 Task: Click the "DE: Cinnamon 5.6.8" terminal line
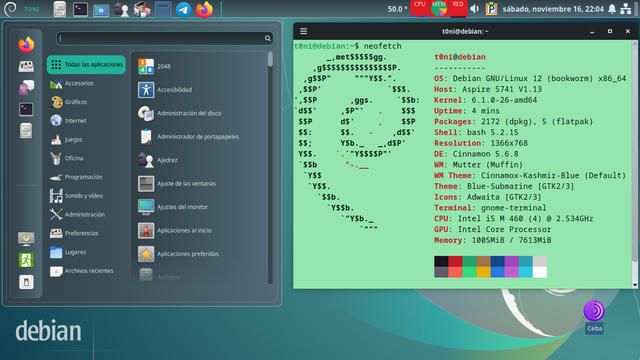(x=476, y=154)
